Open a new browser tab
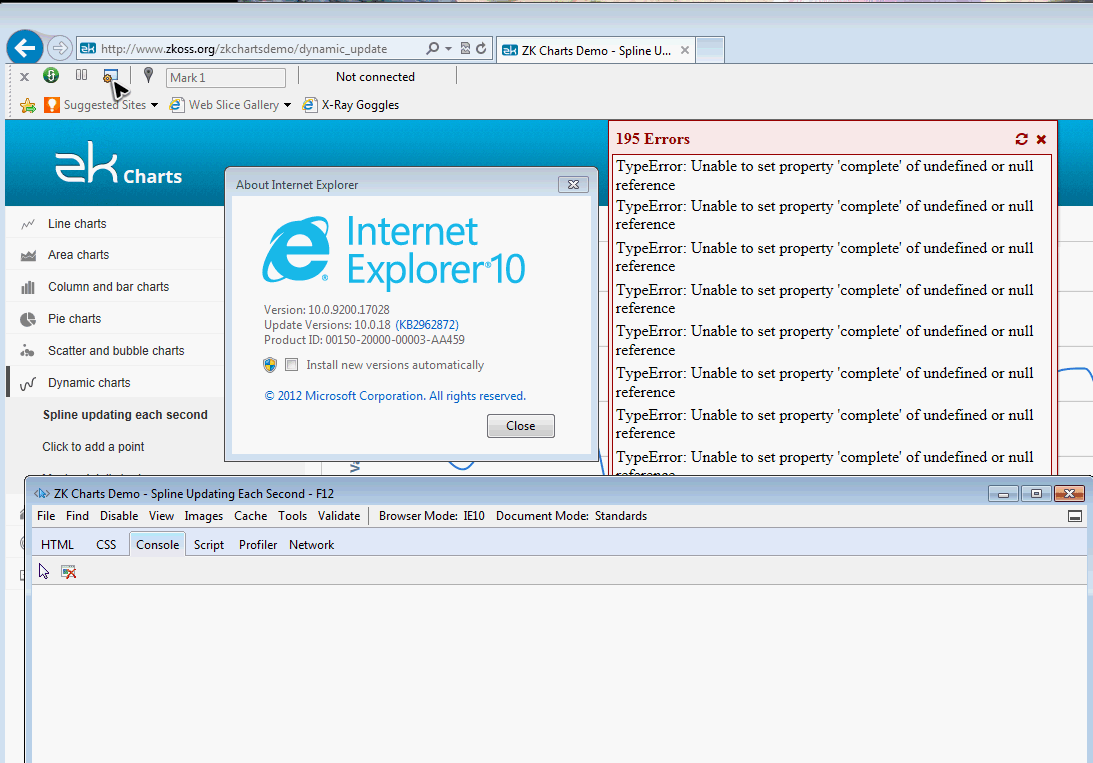1093x763 pixels. pyautogui.click(x=710, y=50)
